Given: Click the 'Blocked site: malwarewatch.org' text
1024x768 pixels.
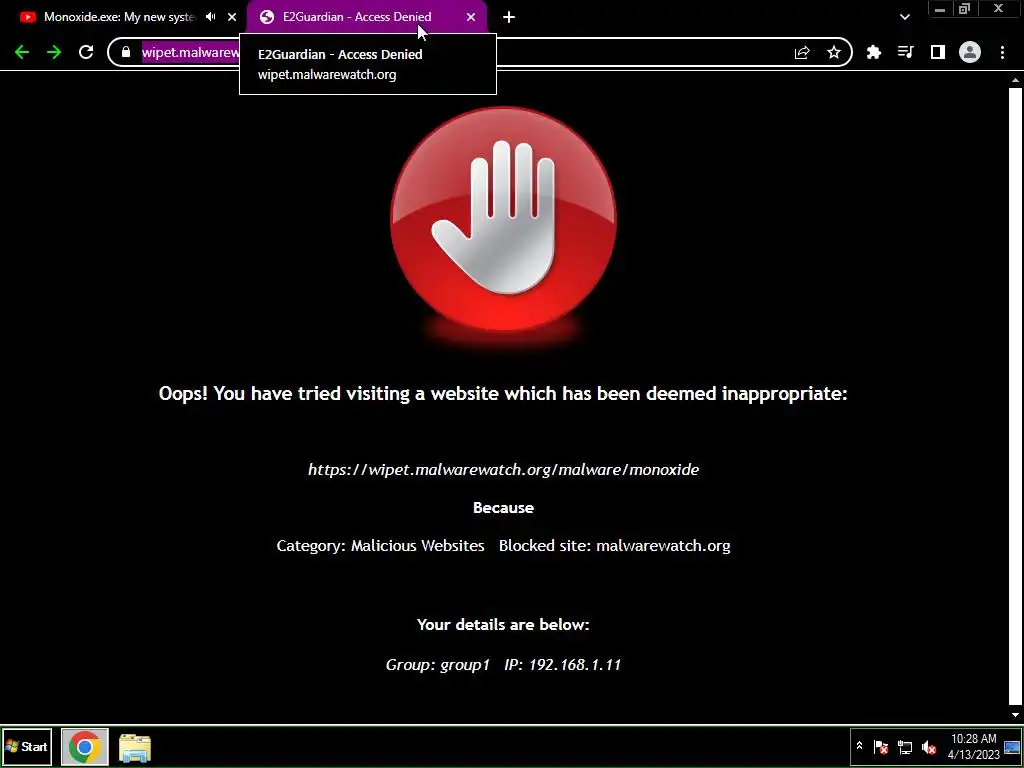Looking at the screenshot, I should [615, 546].
